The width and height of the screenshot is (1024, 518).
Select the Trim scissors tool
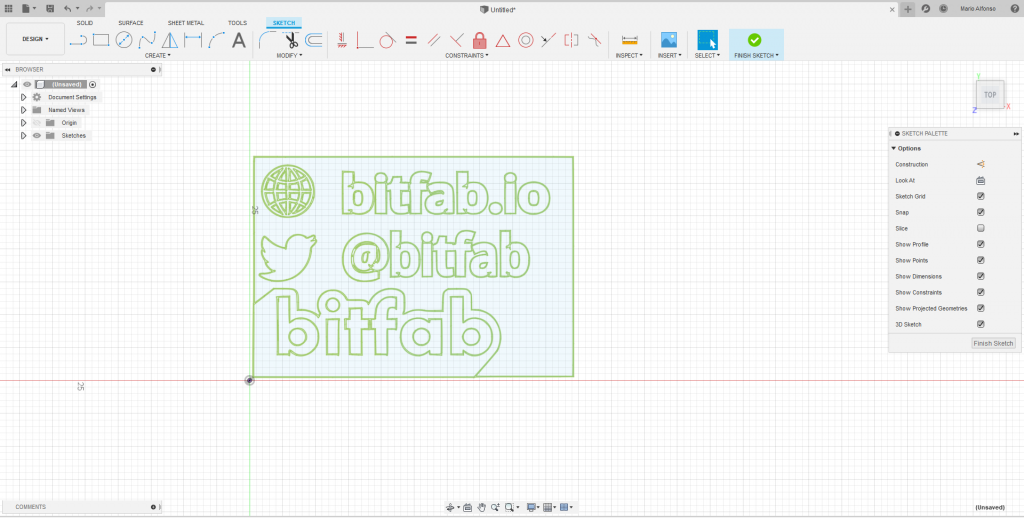click(291, 40)
